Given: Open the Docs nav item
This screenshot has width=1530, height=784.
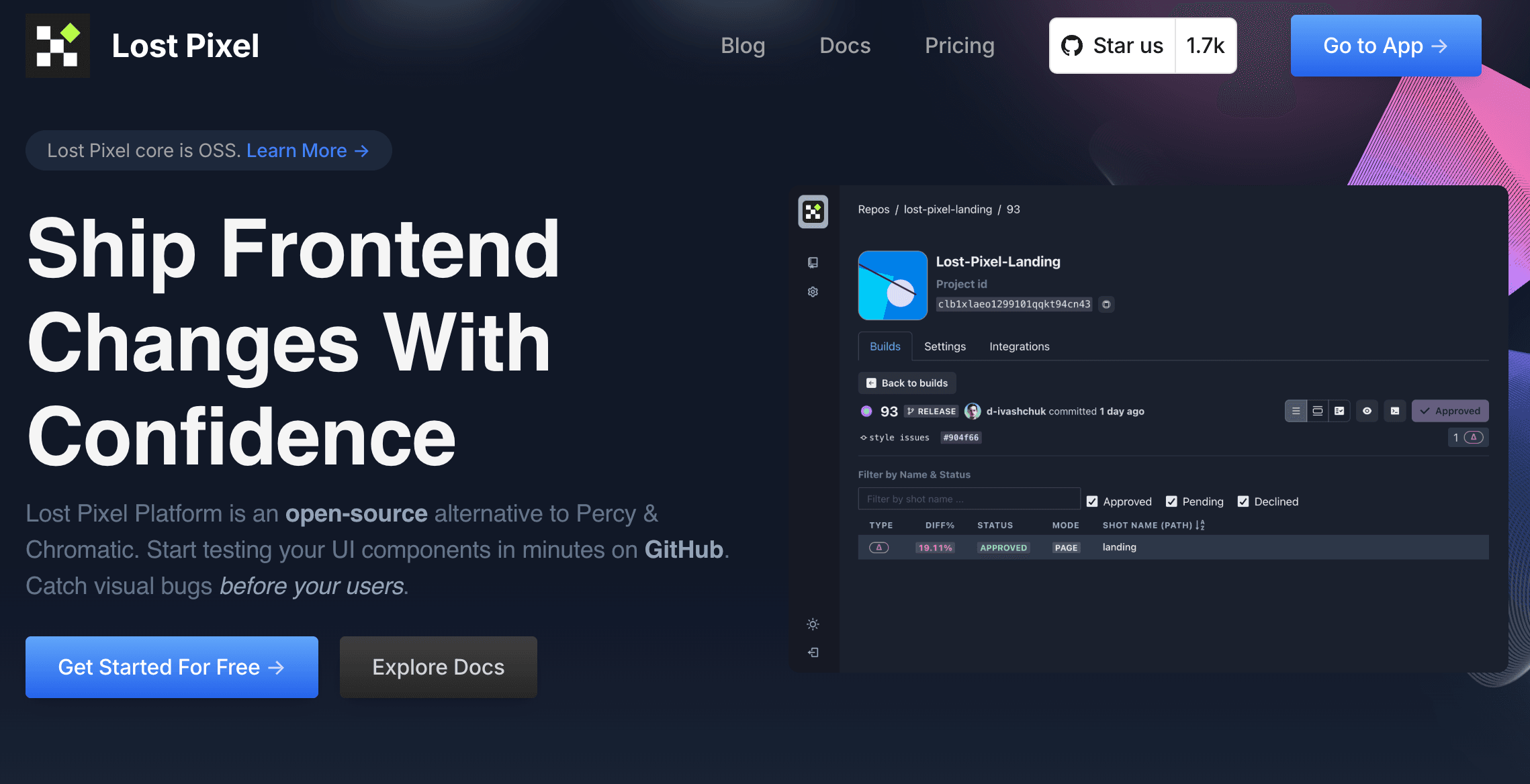Looking at the screenshot, I should 845,46.
